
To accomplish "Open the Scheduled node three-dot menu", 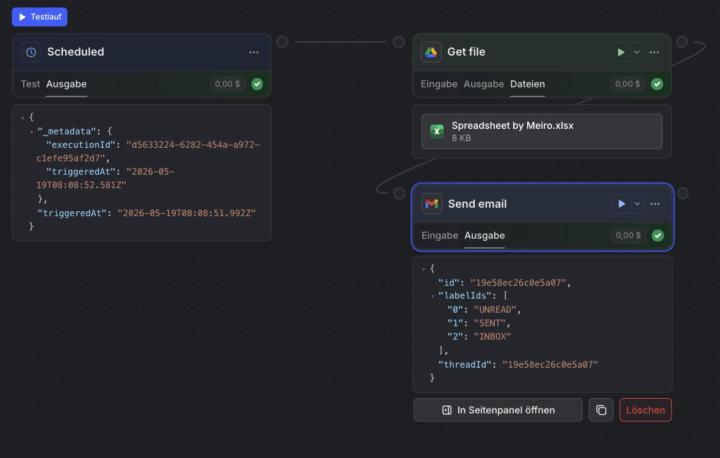I will point(254,52).
